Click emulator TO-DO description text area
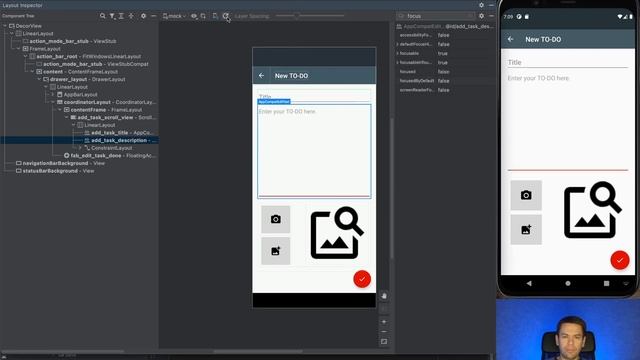Viewport: 640px width, 360px height. [x=567, y=121]
